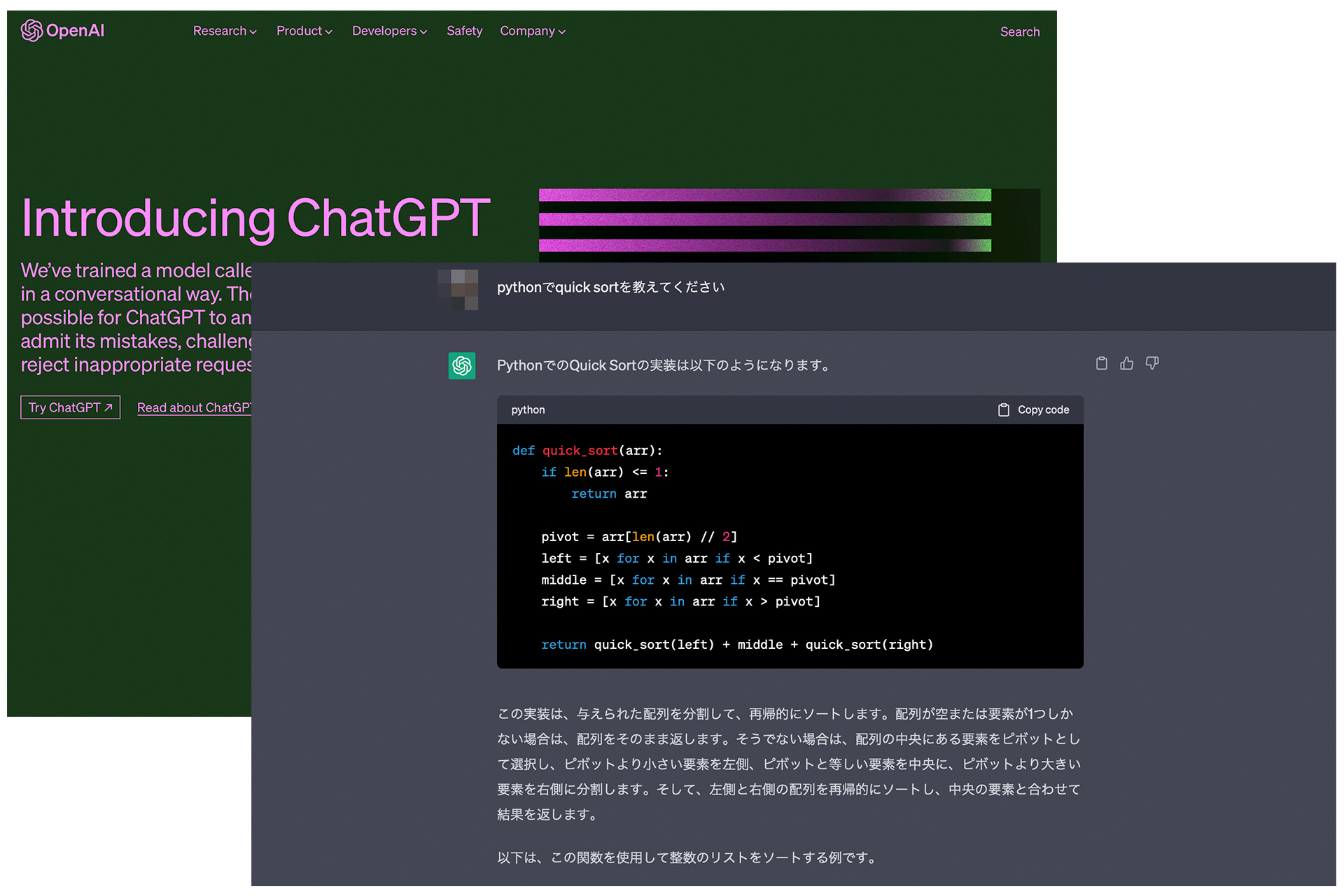Click Search in the OpenAI header

[x=1019, y=31]
